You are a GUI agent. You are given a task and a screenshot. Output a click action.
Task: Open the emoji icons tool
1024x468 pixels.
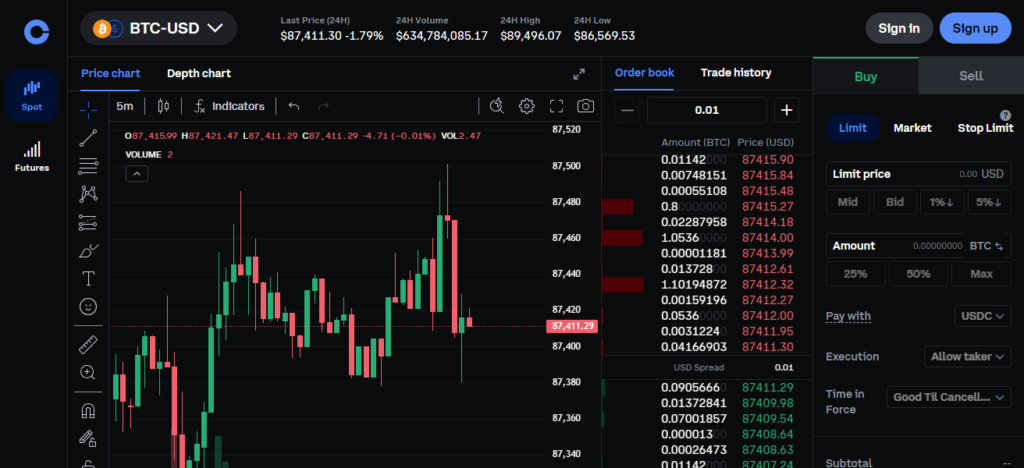(x=88, y=306)
